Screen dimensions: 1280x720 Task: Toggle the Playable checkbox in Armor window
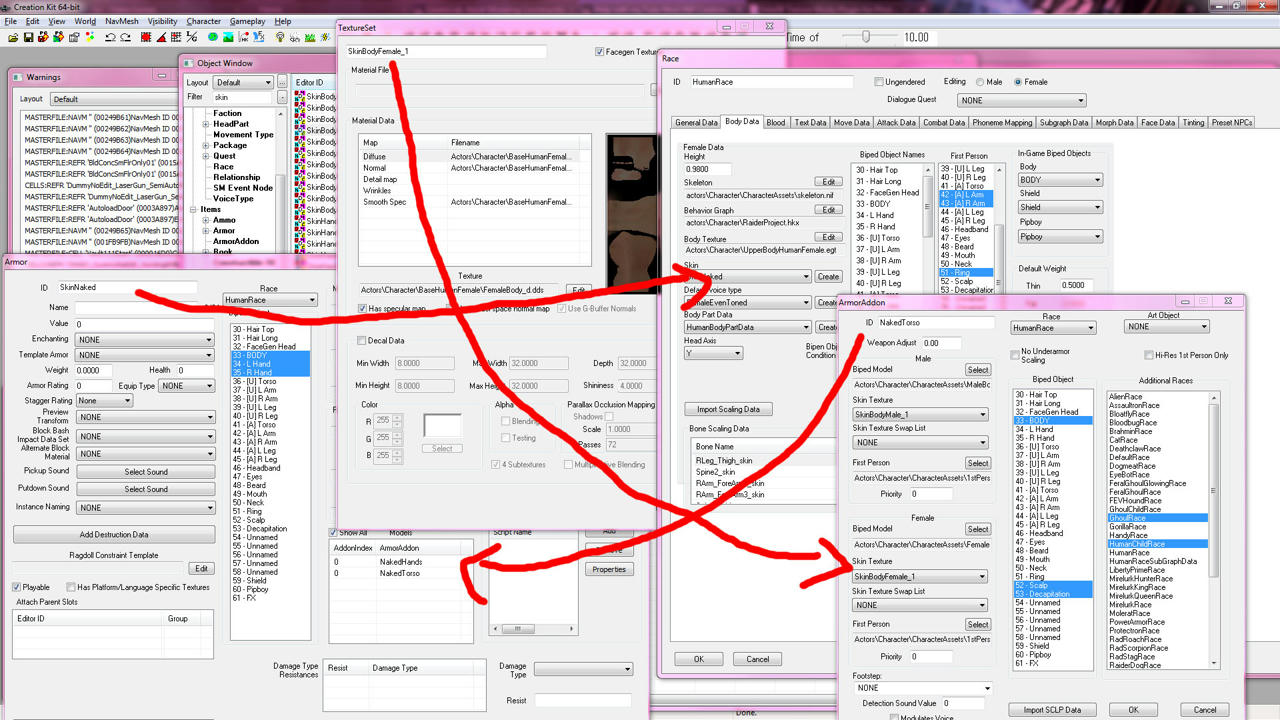(x=16, y=587)
